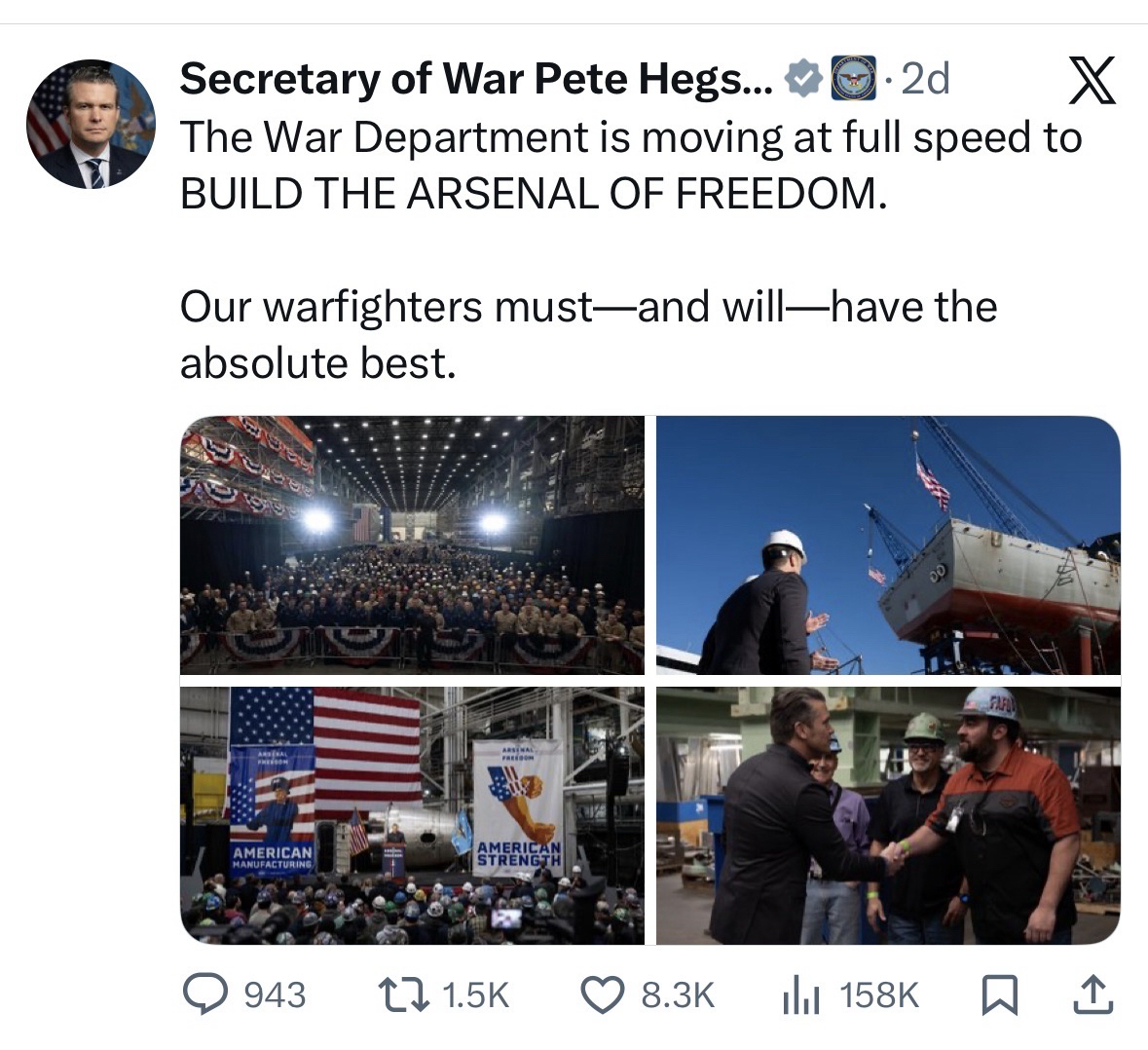Click the 2d post timestamp
This screenshot has width=1148, height=1050.
[x=925, y=79]
